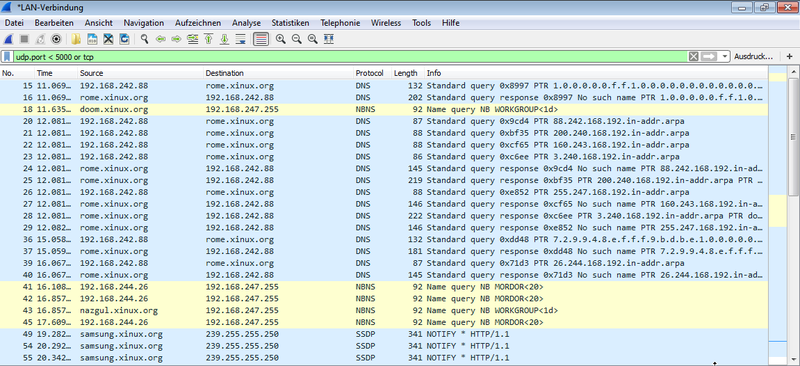Sort by the Protocol column header
The image size is (800, 366).
point(372,74)
